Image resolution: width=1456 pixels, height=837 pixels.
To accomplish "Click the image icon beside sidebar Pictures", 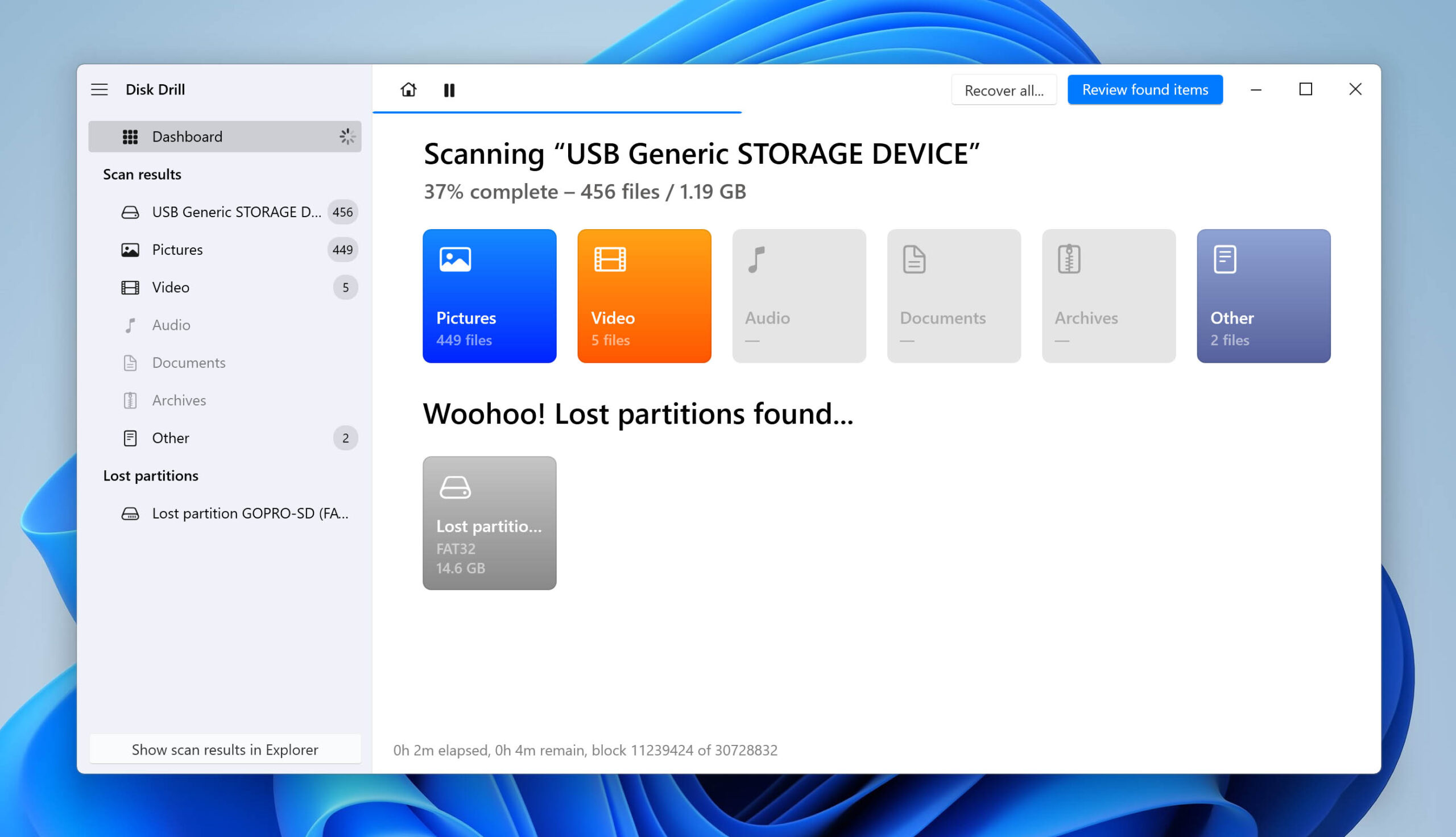I will tap(130, 250).
